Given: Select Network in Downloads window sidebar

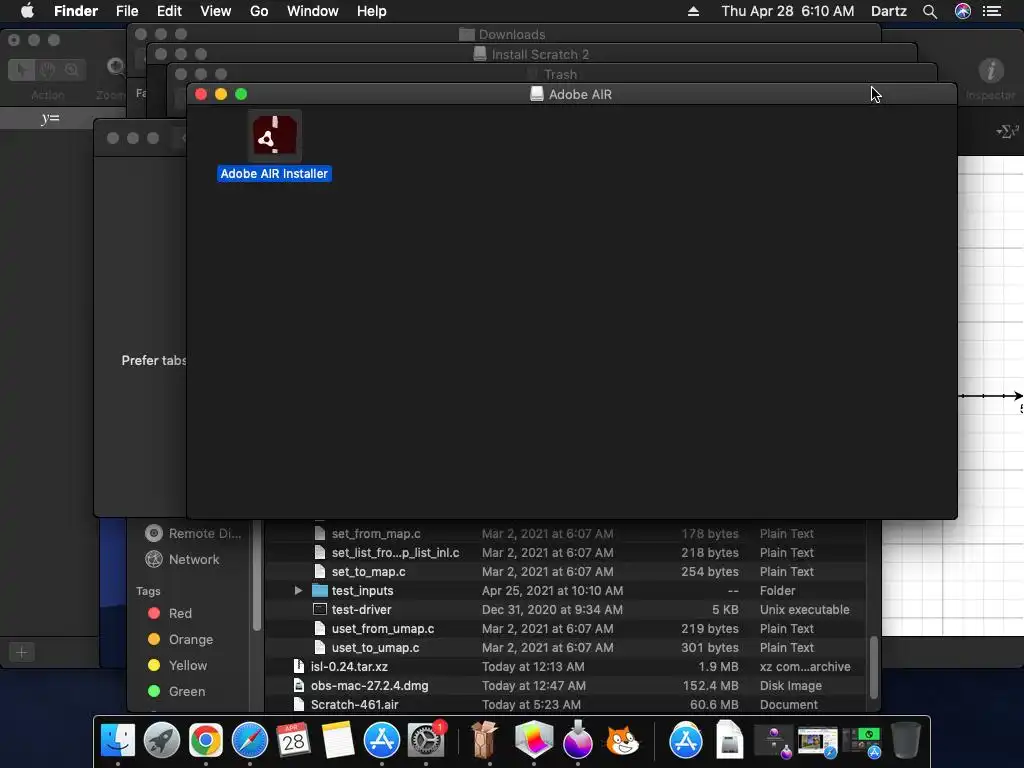Looking at the screenshot, I should [x=193, y=559].
